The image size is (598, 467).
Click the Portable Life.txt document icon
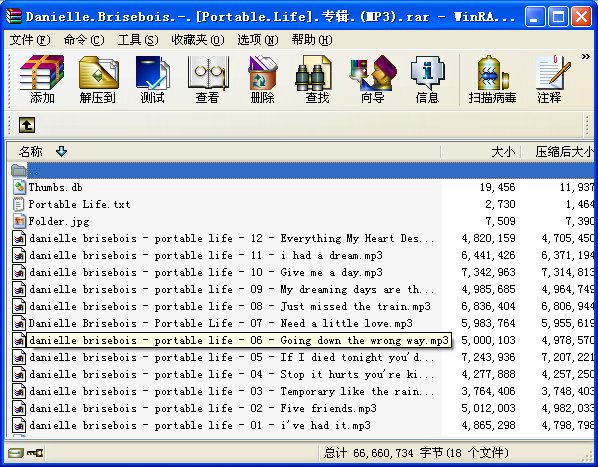(x=19, y=204)
